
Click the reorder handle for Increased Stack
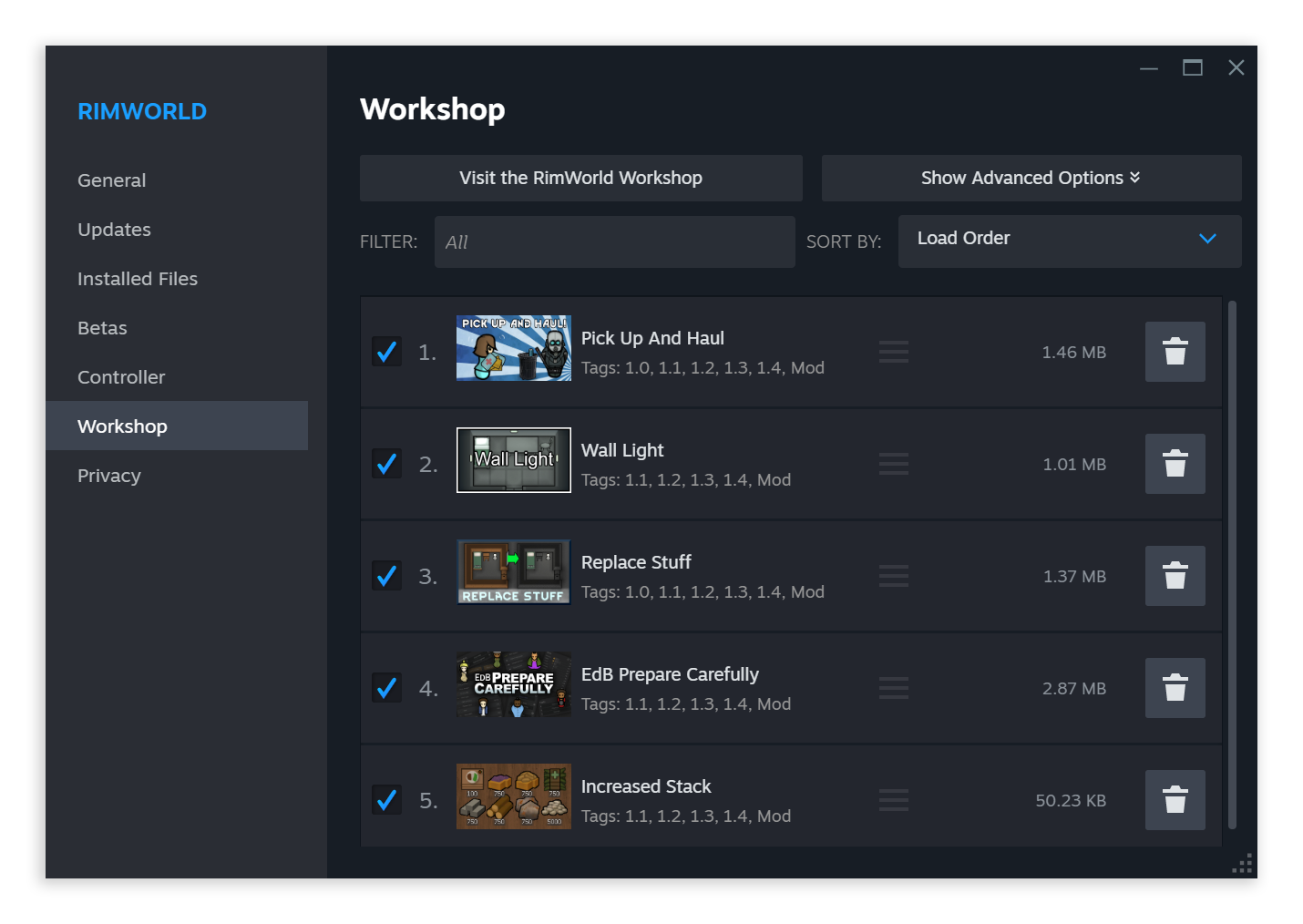pyautogui.click(x=894, y=800)
